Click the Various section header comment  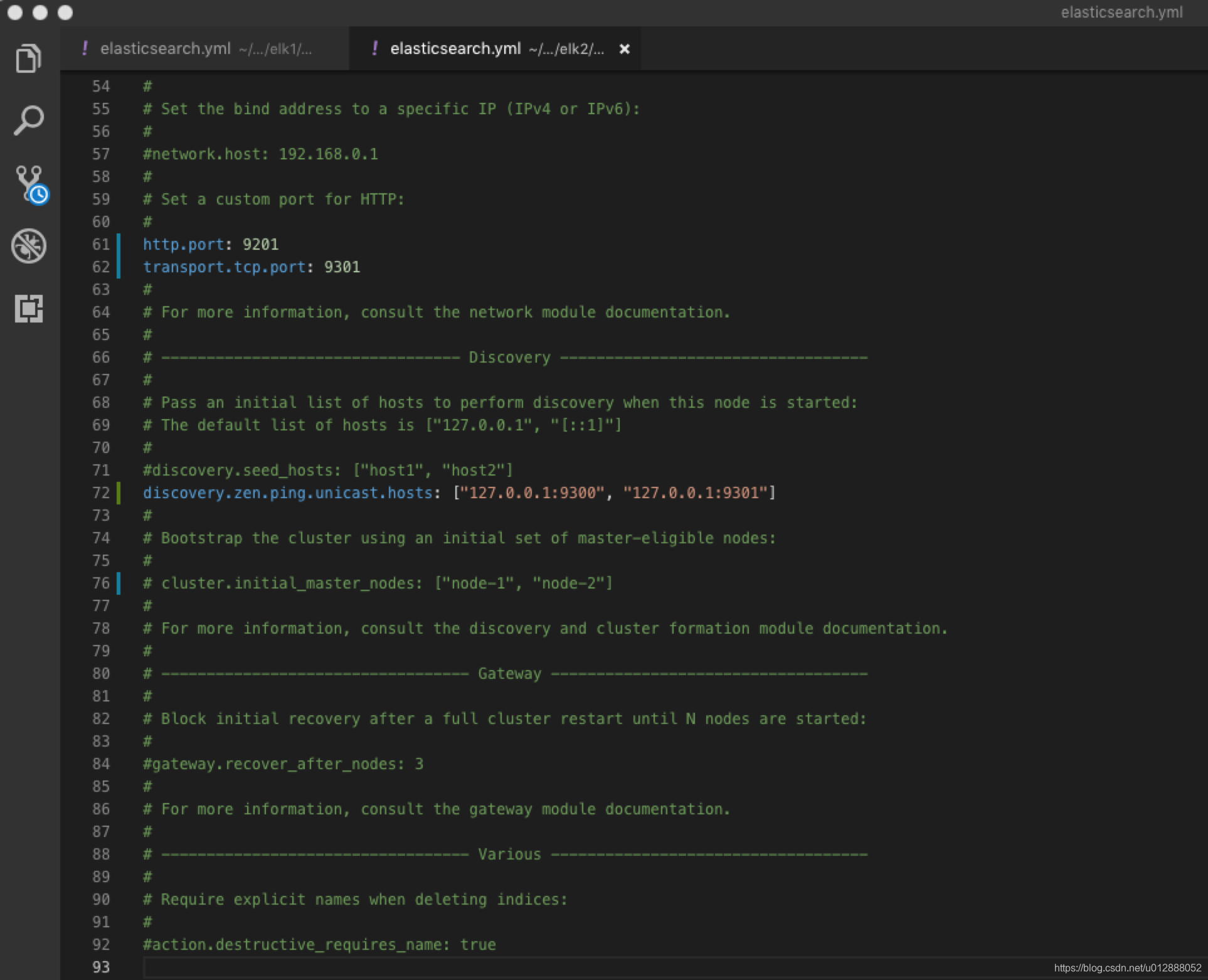pos(506,854)
